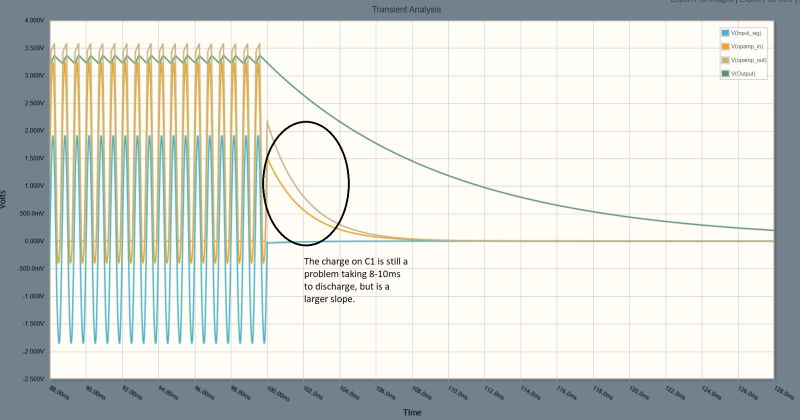Screen dimensions: 800x420
Task: Click the 96.00ms time tick label
Action: point(204,392)
